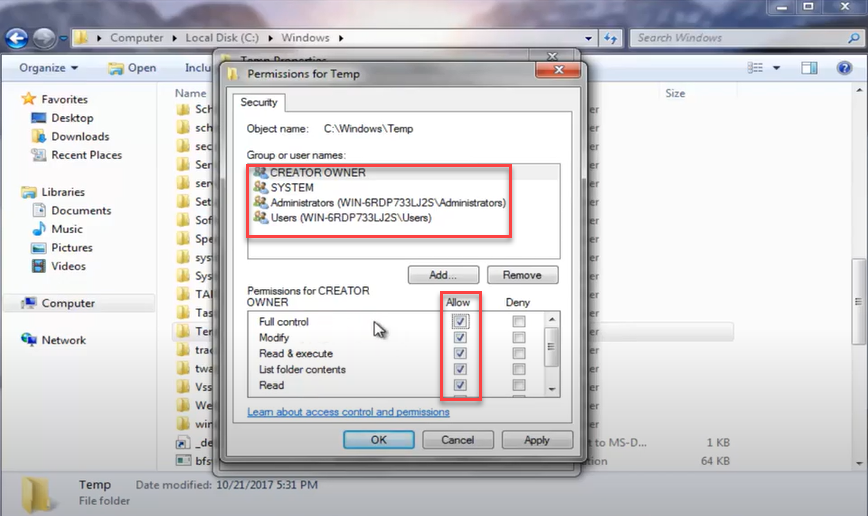Select SYSTEM in group or user names
This screenshot has height=516, width=868.
[291, 188]
